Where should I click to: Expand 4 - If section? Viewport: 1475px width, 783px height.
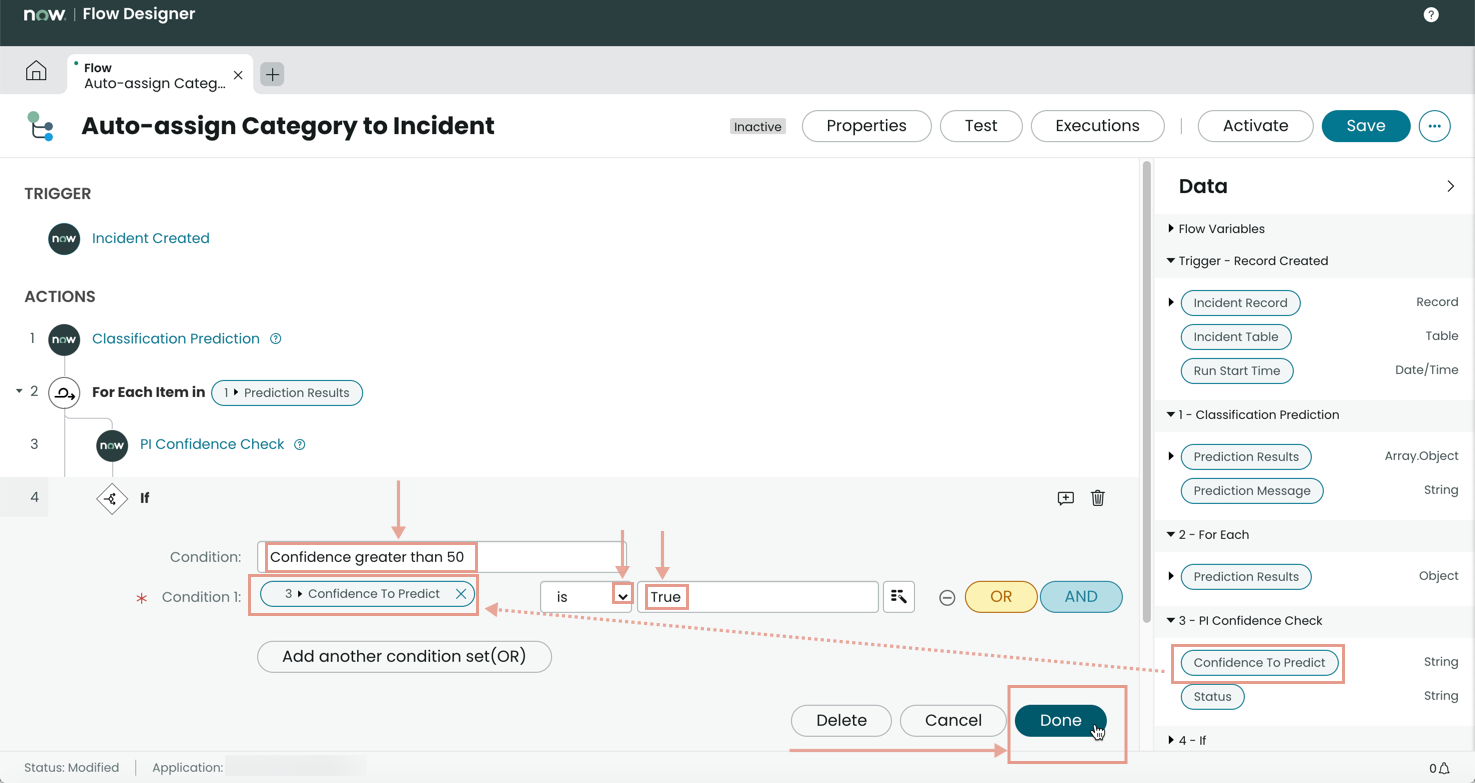tap(1171, 741)
